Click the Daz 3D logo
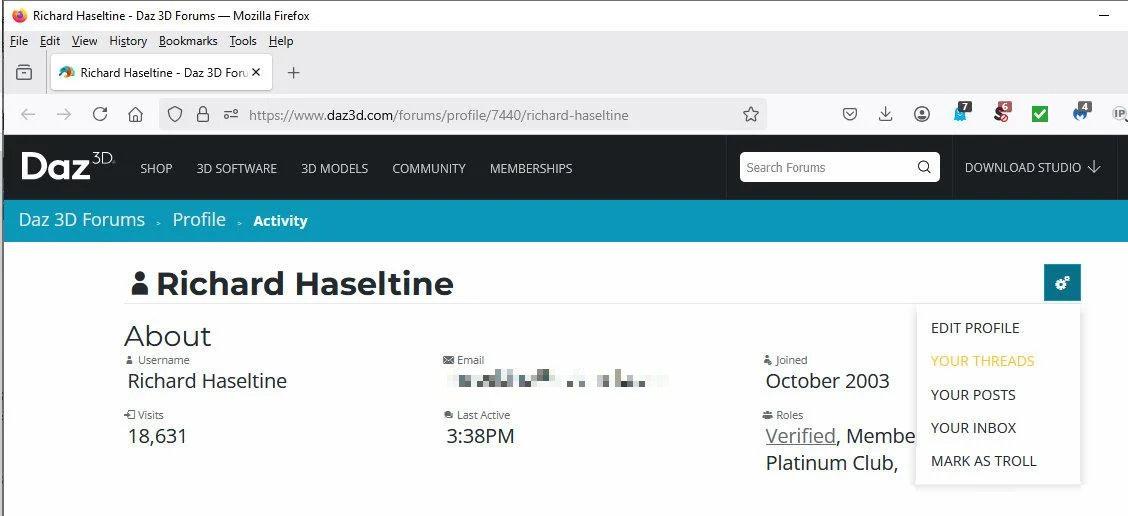This screenshot has height=516, width=1128. [x=68, y=167]
